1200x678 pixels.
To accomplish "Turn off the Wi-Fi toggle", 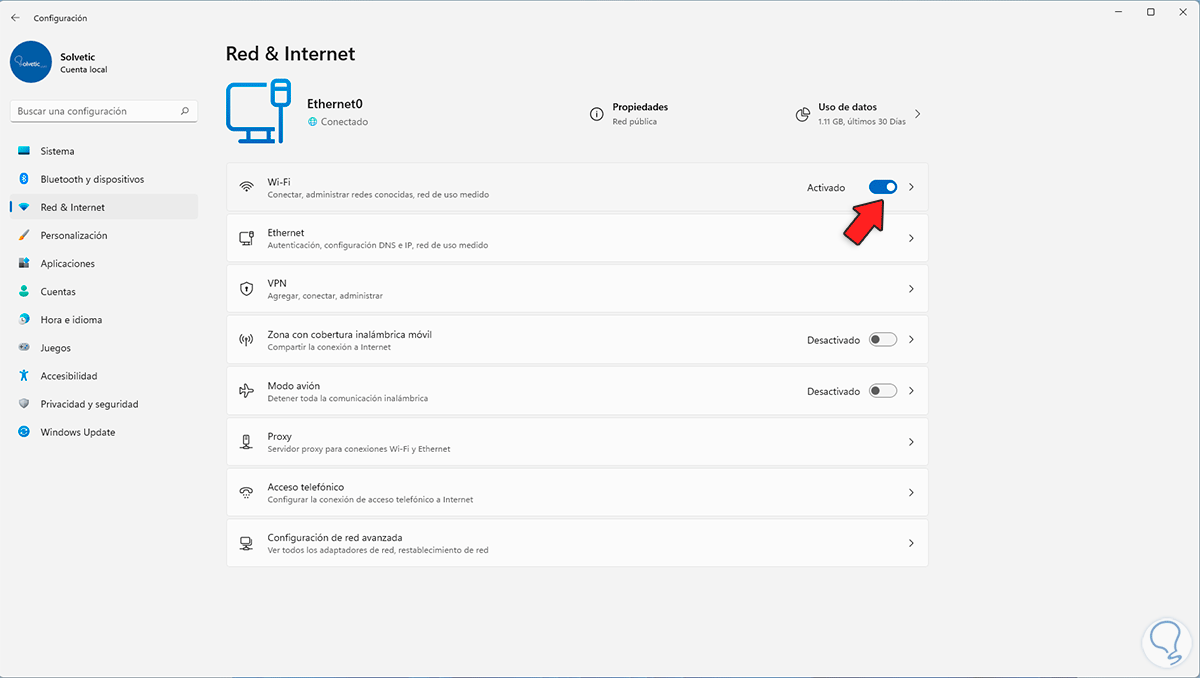I will (x=883, y=187).
